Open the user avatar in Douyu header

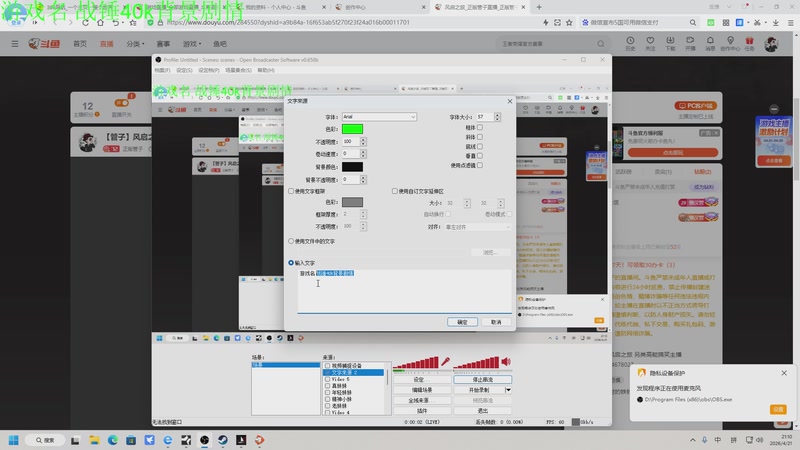[x=771, y=44]
